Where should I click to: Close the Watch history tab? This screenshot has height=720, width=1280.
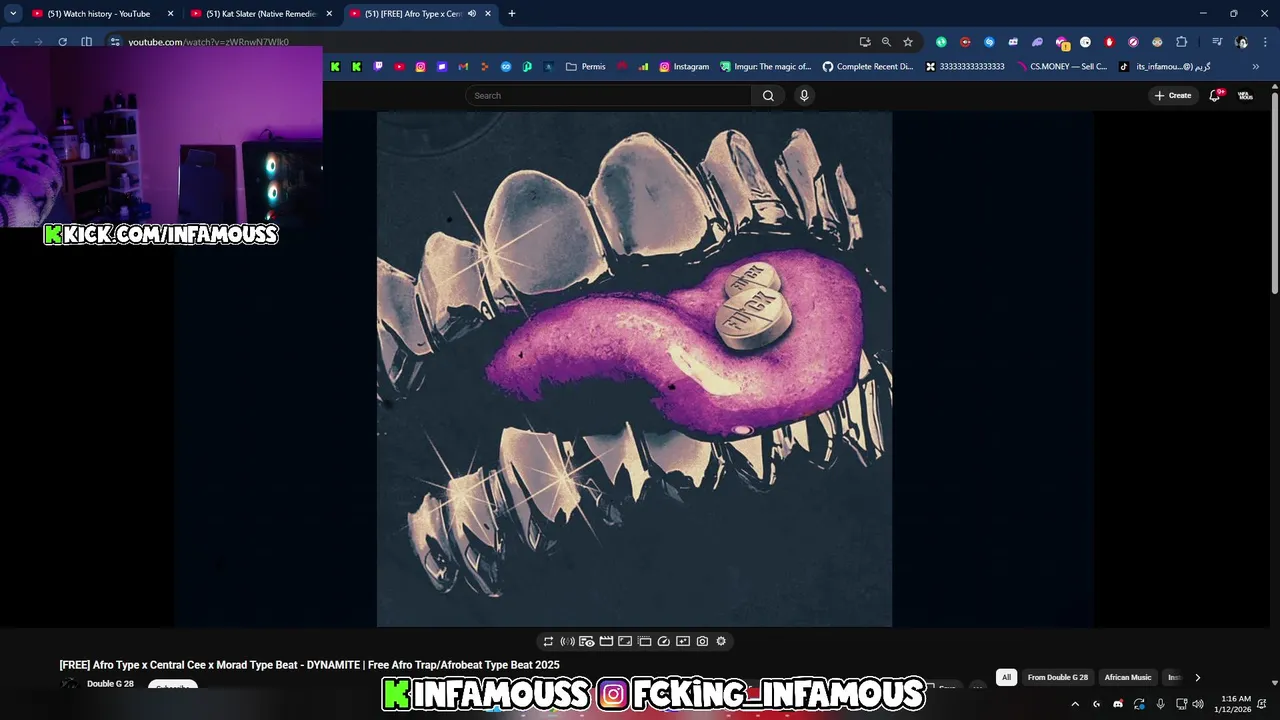[170, 14]
